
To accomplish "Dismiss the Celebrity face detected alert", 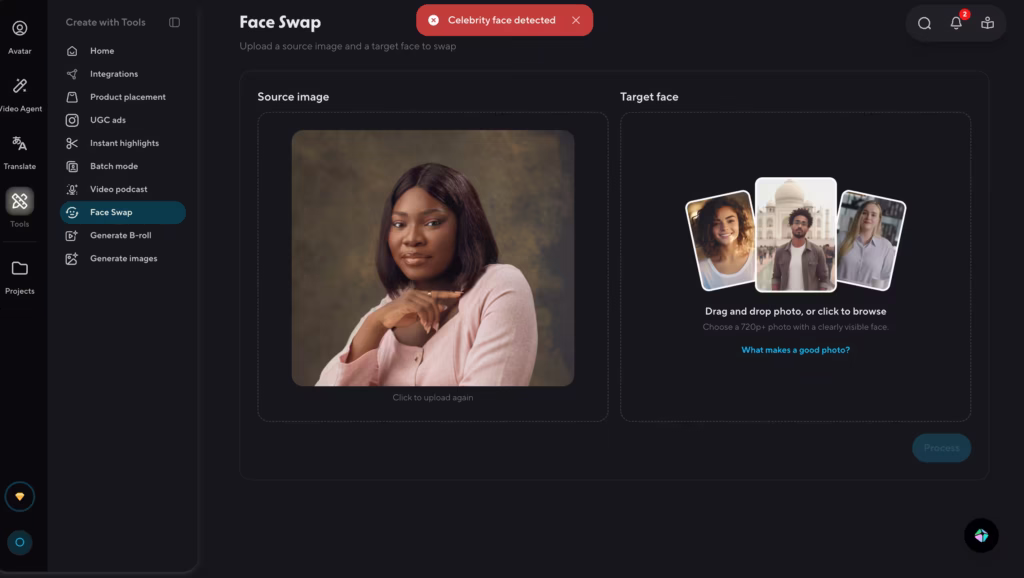I will click(576, 20).
